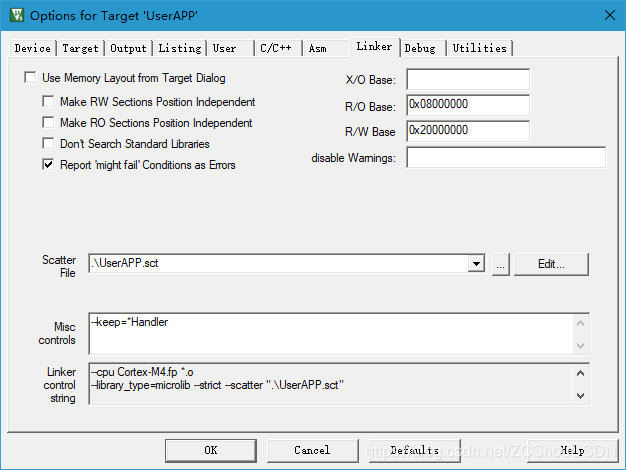Click the disable Warnings input field

506,157
